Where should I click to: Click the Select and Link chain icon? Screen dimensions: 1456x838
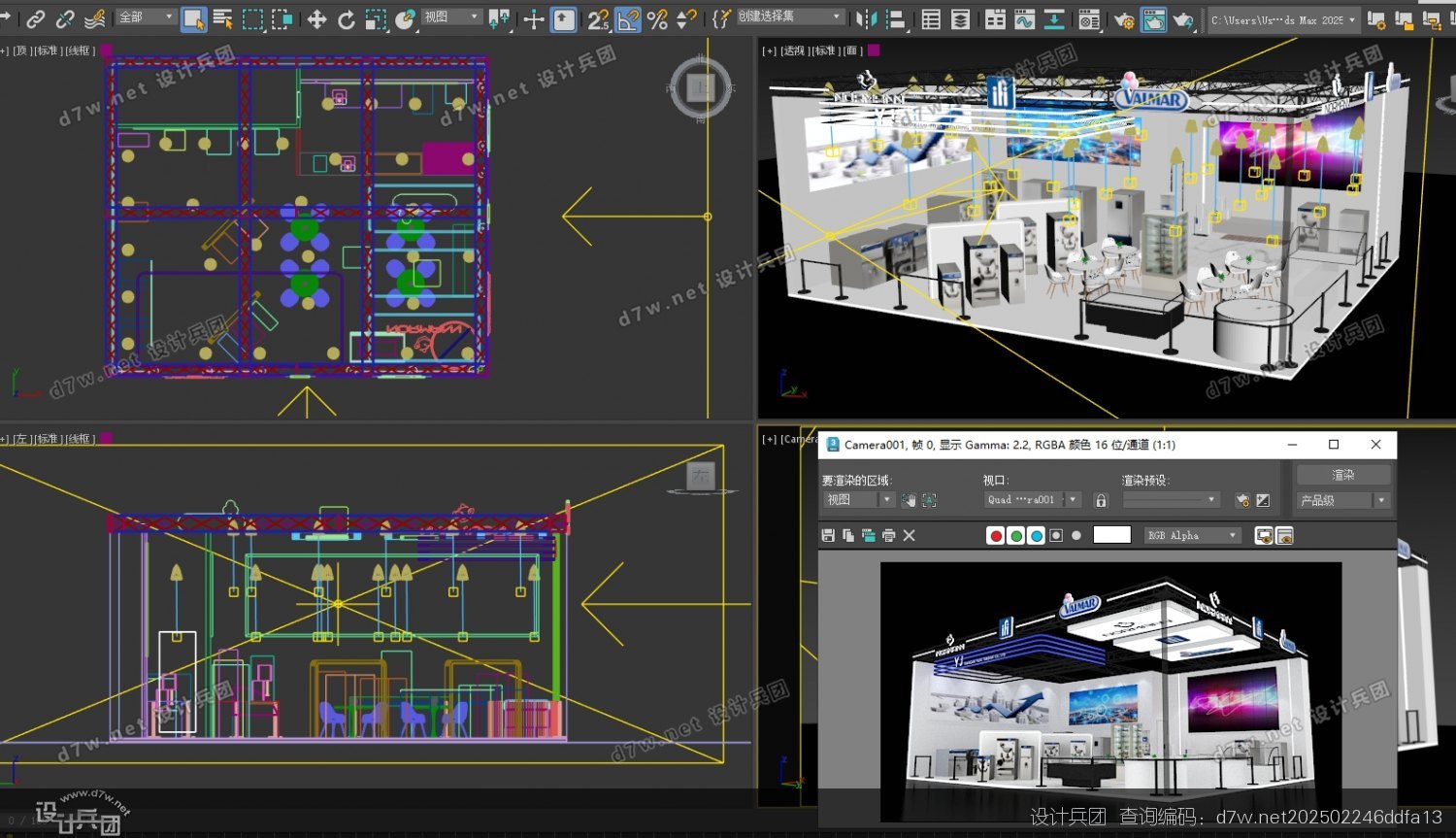[36, 18]
